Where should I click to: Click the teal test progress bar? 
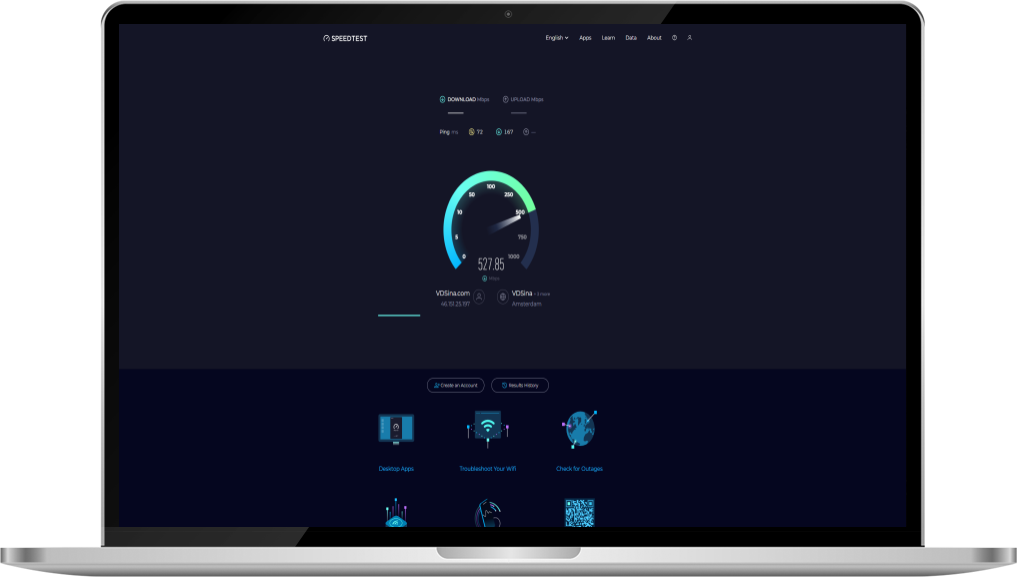tap(399, 315)
